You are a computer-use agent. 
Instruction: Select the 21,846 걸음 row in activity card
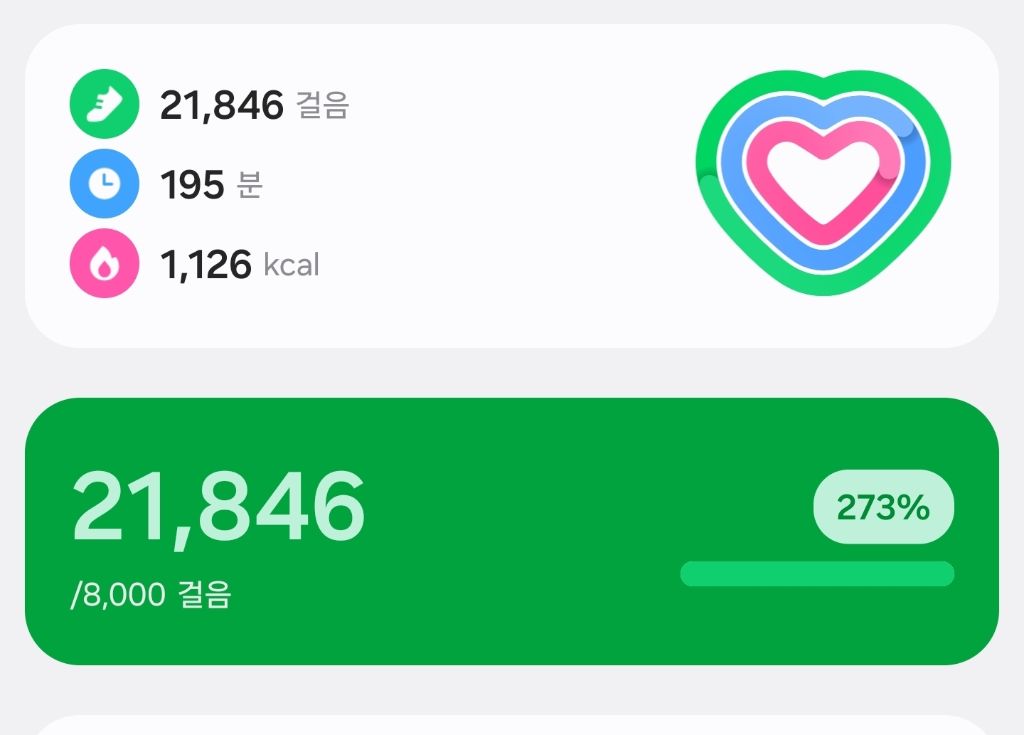(222, 105)
